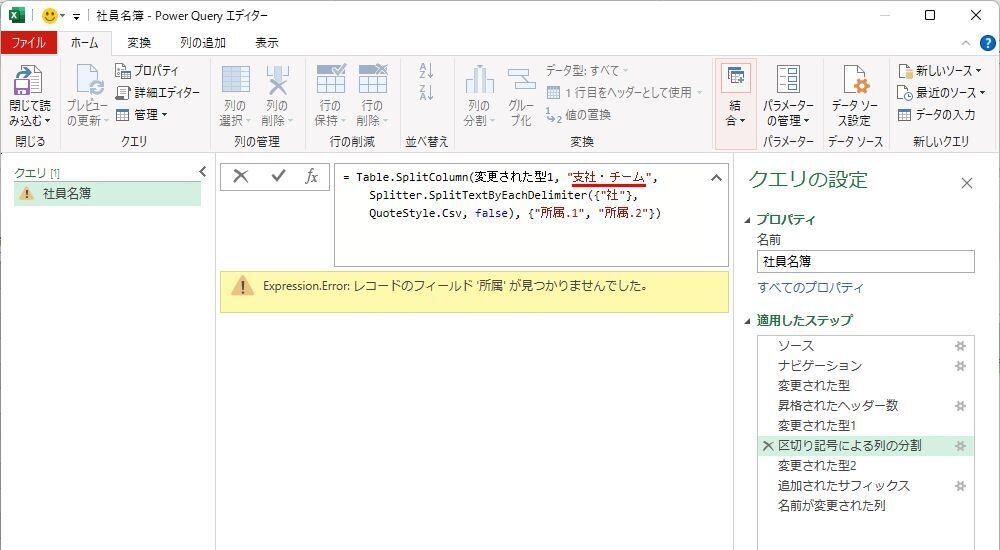Open the 管理 dropdown
The image size is (1000, 550).
coord(142,115)
